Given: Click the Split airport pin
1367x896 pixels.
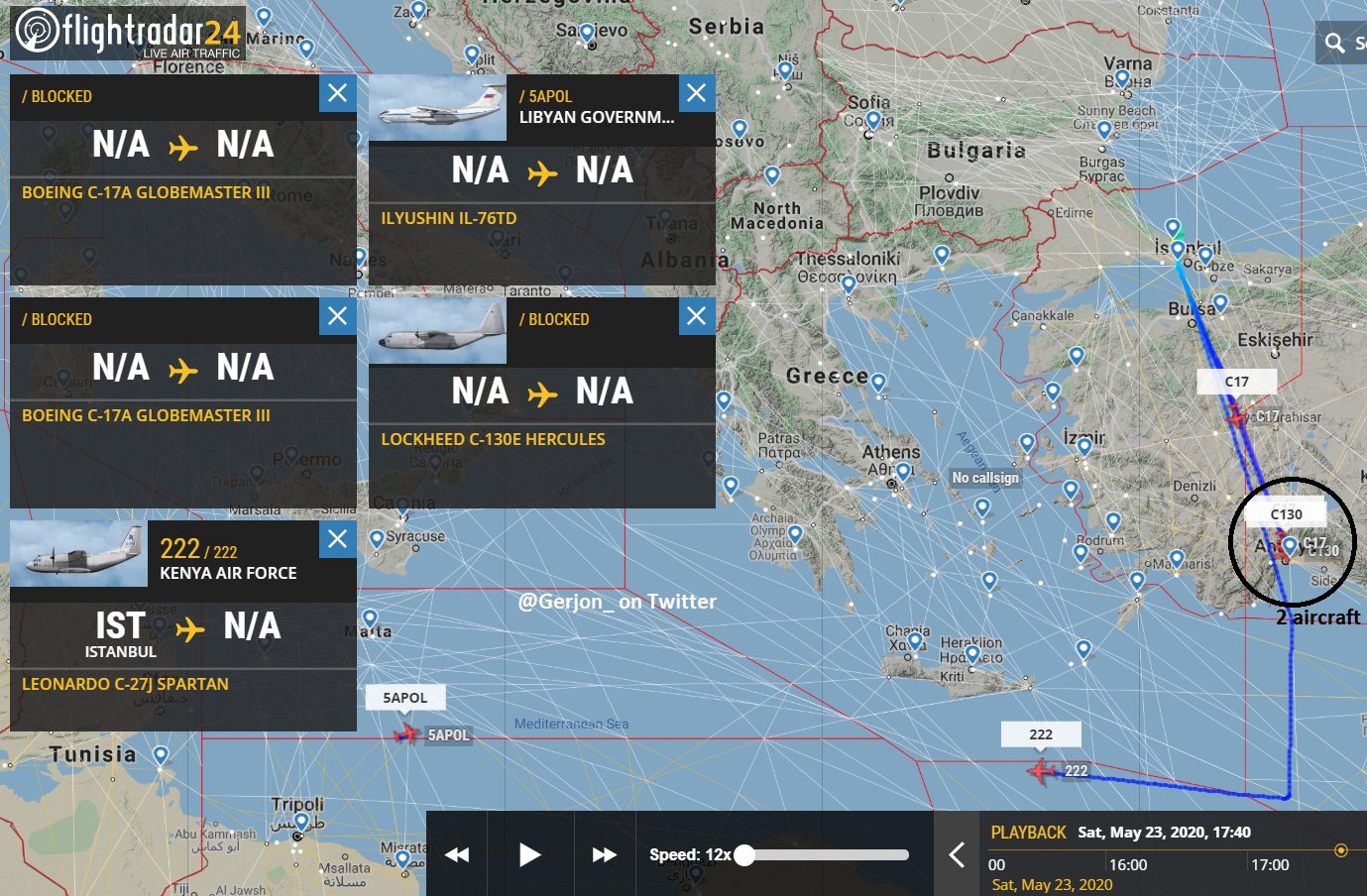Looking at the screenshot, I should coord(472,55).
